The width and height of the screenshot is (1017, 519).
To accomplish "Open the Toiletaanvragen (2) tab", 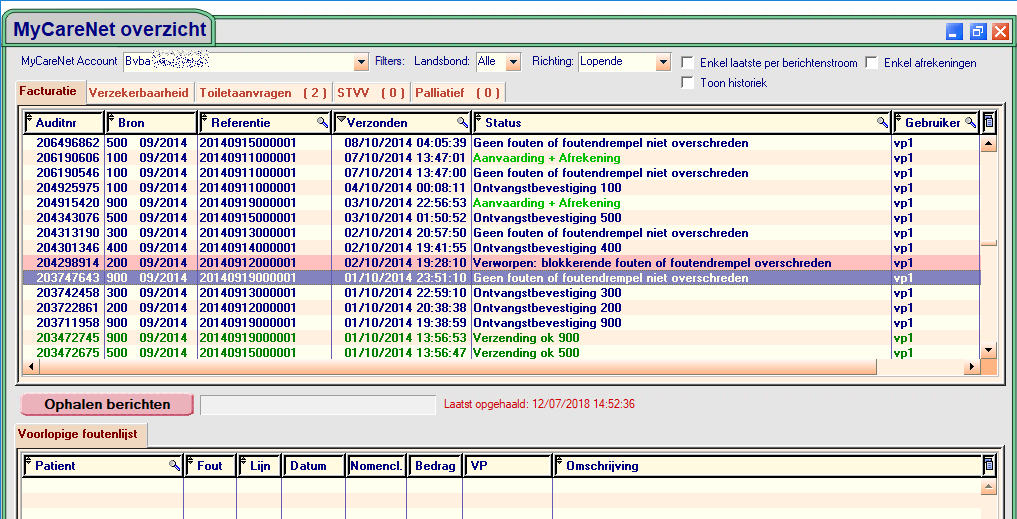I will click(264, 93).
